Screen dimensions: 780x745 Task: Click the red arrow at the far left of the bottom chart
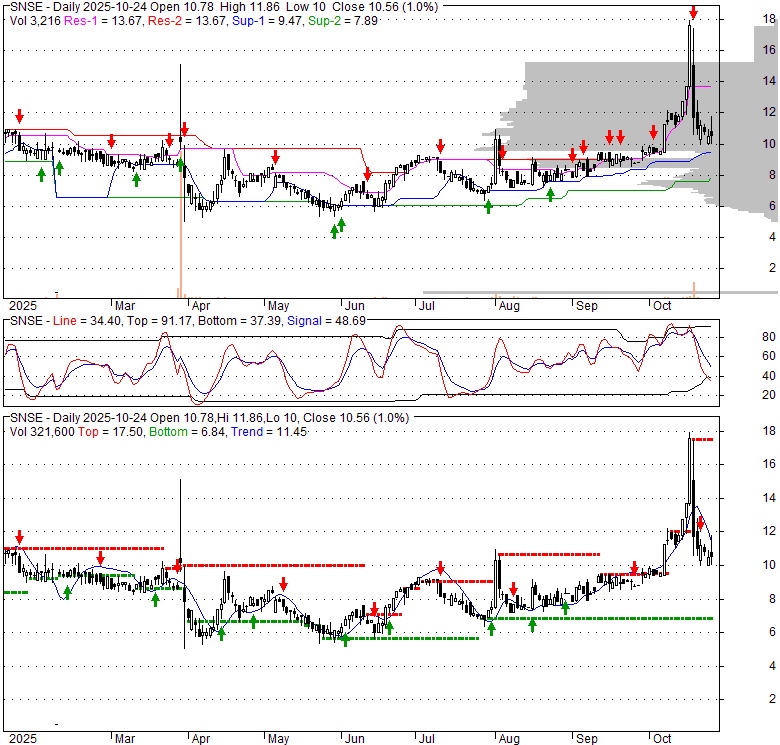18,538
